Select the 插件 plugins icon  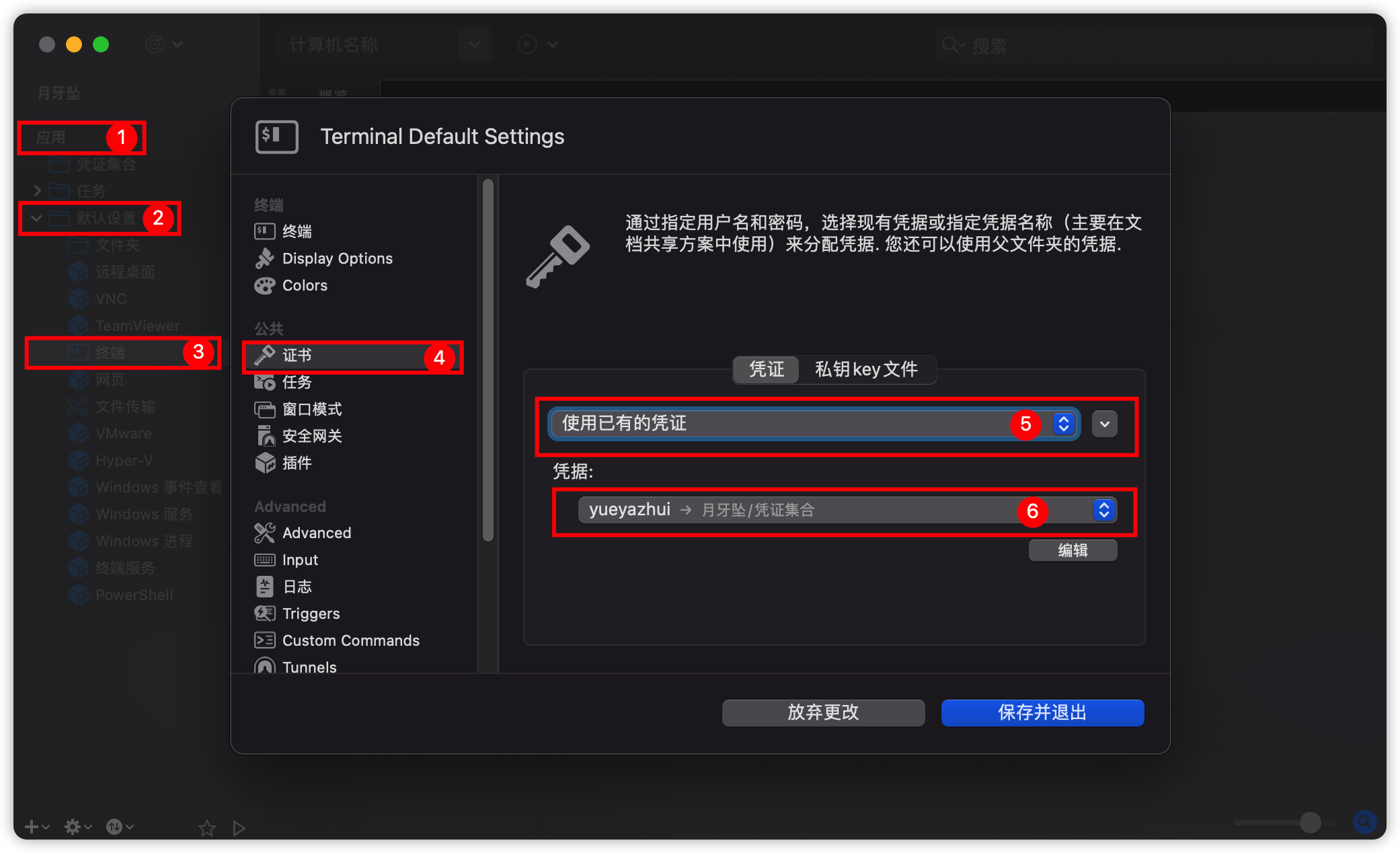[264, 463]
